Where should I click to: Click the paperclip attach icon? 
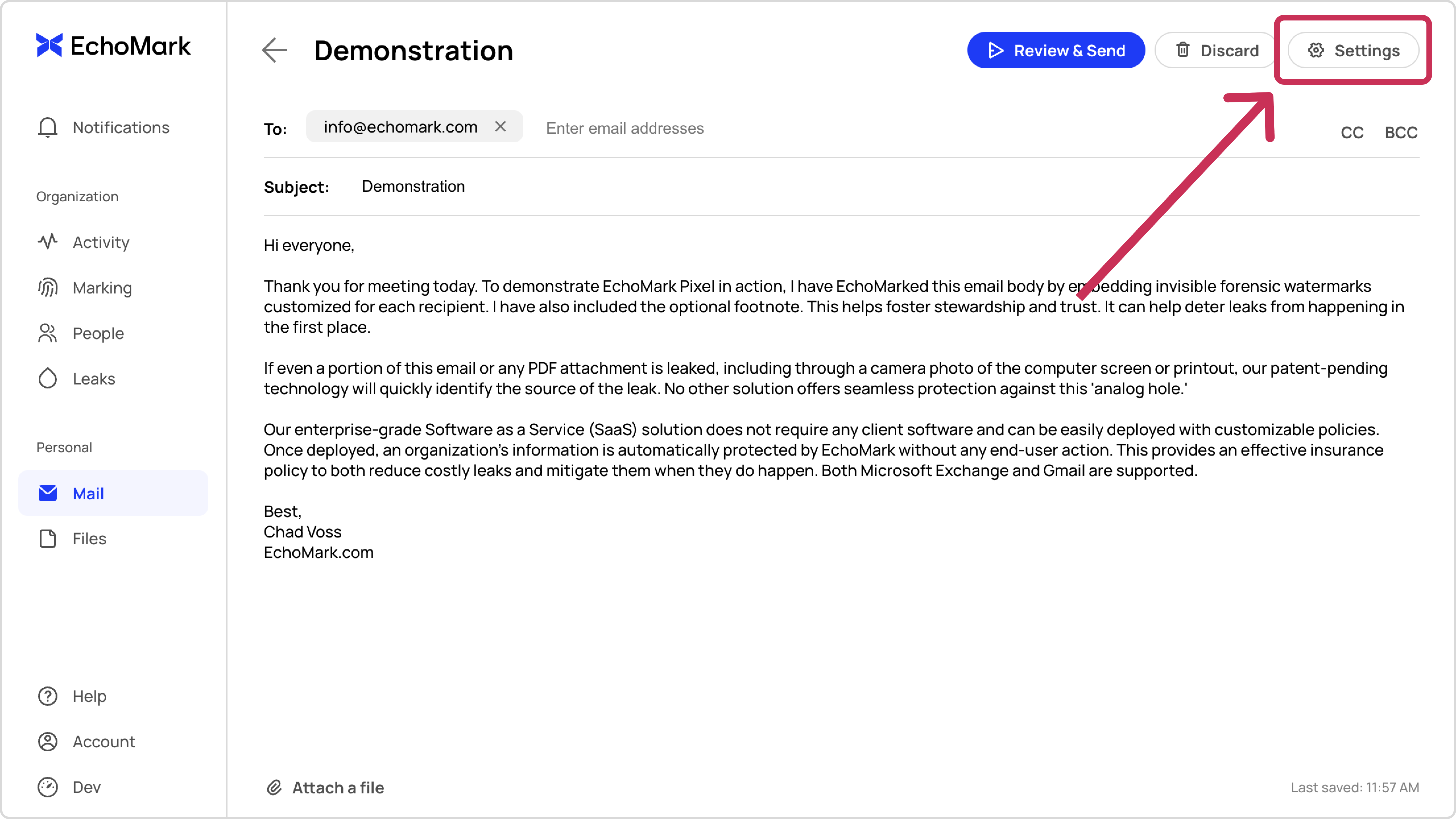[x=274, y=788]
